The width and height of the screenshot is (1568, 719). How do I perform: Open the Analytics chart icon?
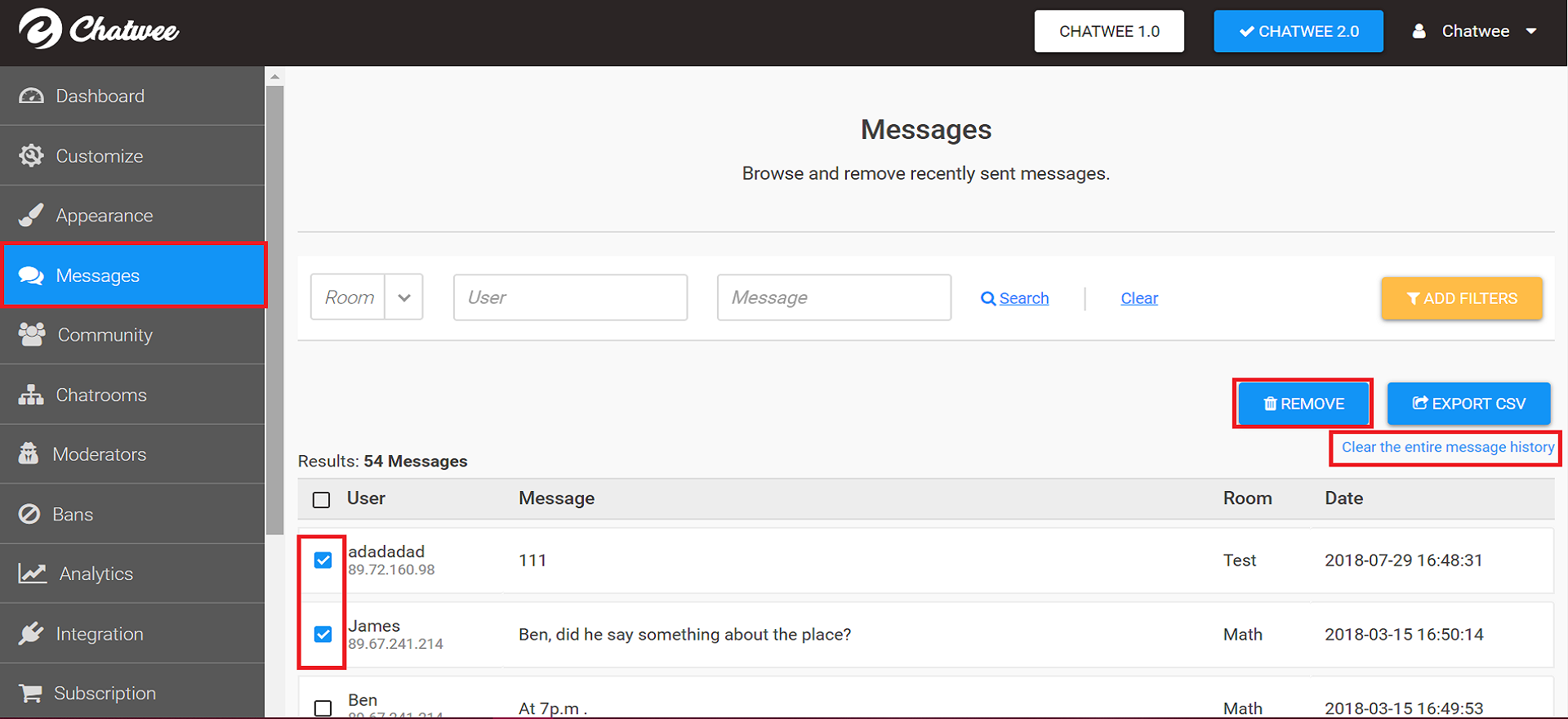pyautogui.click(x=33, y=573)
